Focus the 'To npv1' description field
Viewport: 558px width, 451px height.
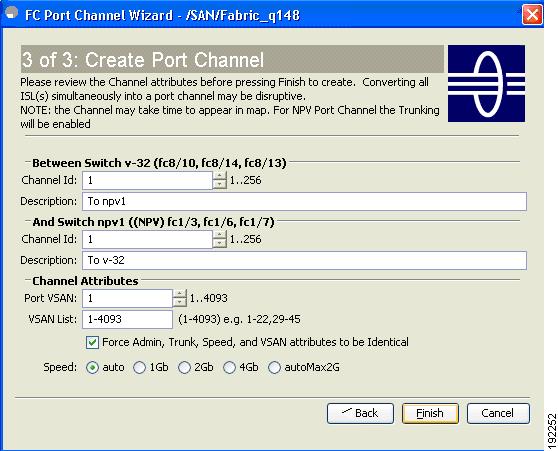pos(304,201)
